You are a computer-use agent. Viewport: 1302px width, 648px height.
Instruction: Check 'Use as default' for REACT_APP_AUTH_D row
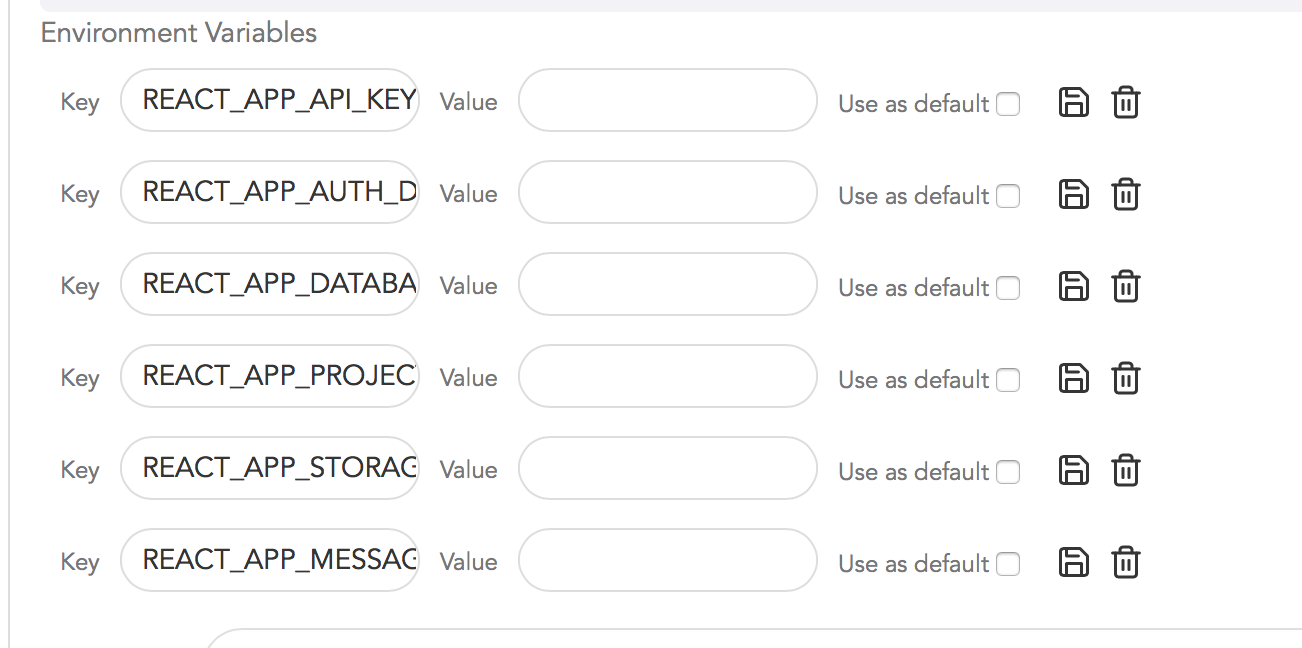[x=1008, y=196]
